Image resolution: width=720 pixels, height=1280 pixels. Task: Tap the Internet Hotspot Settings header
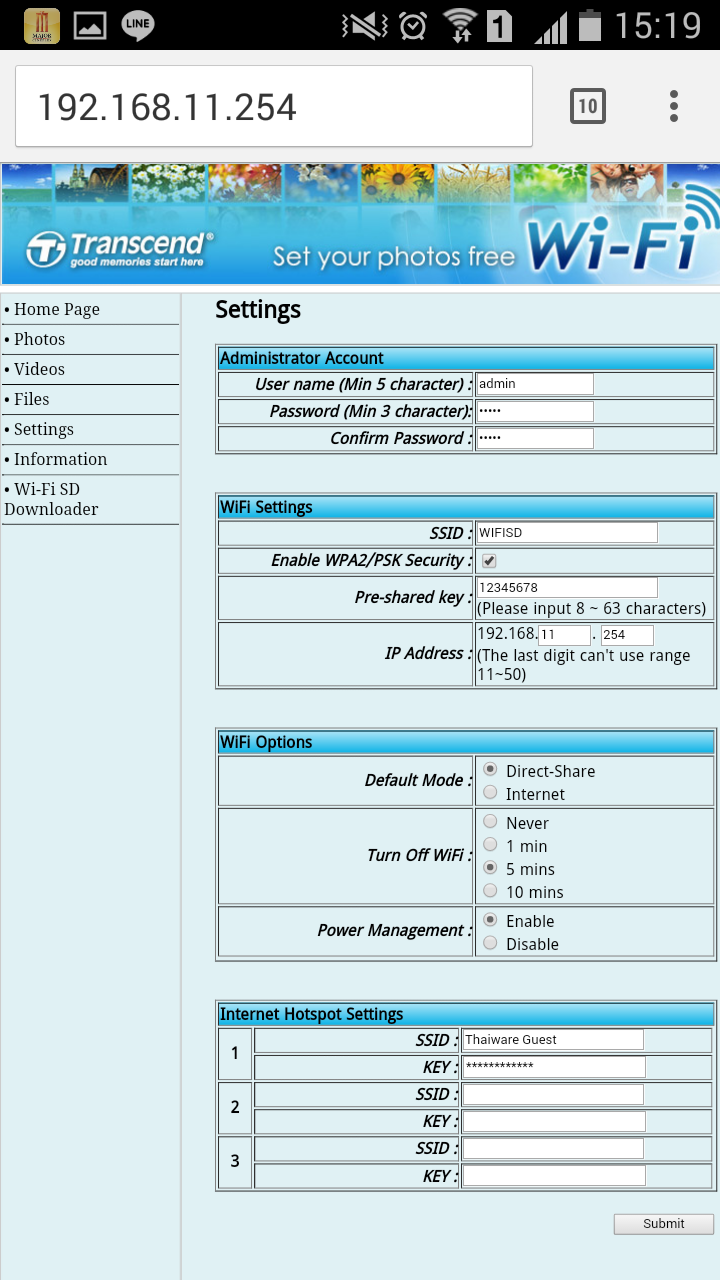[466, 1014]
